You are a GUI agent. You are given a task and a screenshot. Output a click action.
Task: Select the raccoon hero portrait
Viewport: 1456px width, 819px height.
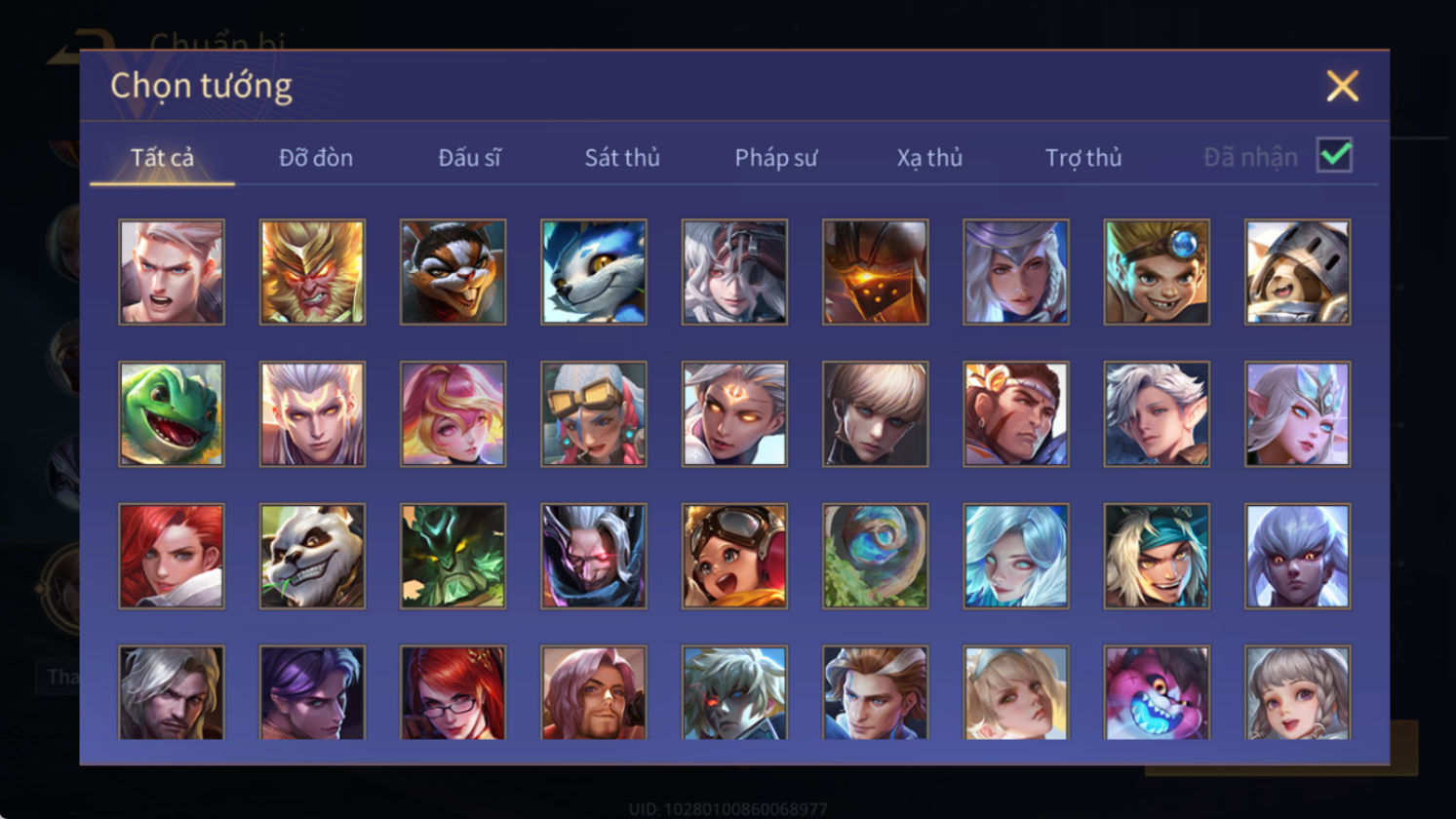pos(453,272)
